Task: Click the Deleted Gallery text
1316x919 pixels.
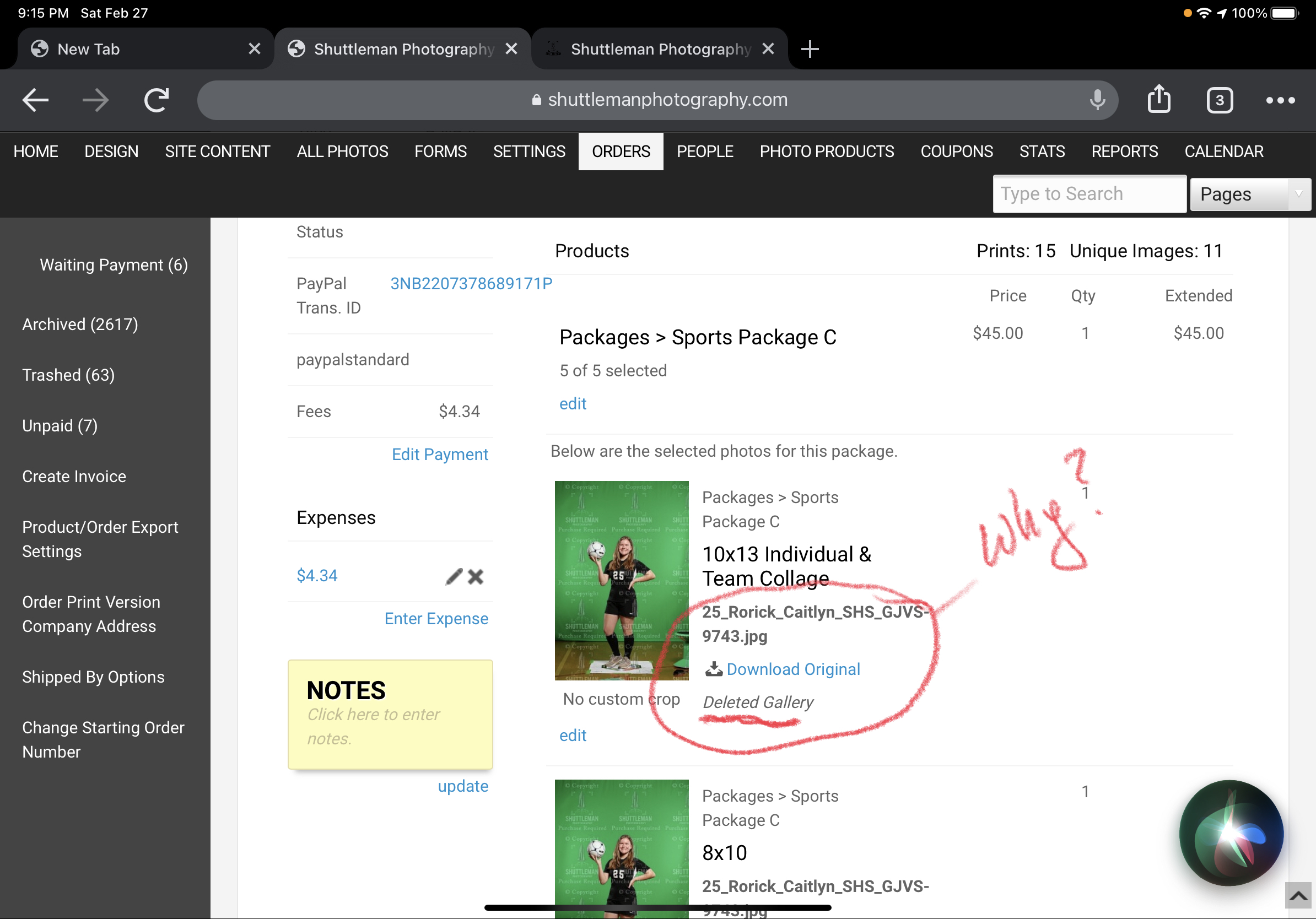Action: click(758, 702)
